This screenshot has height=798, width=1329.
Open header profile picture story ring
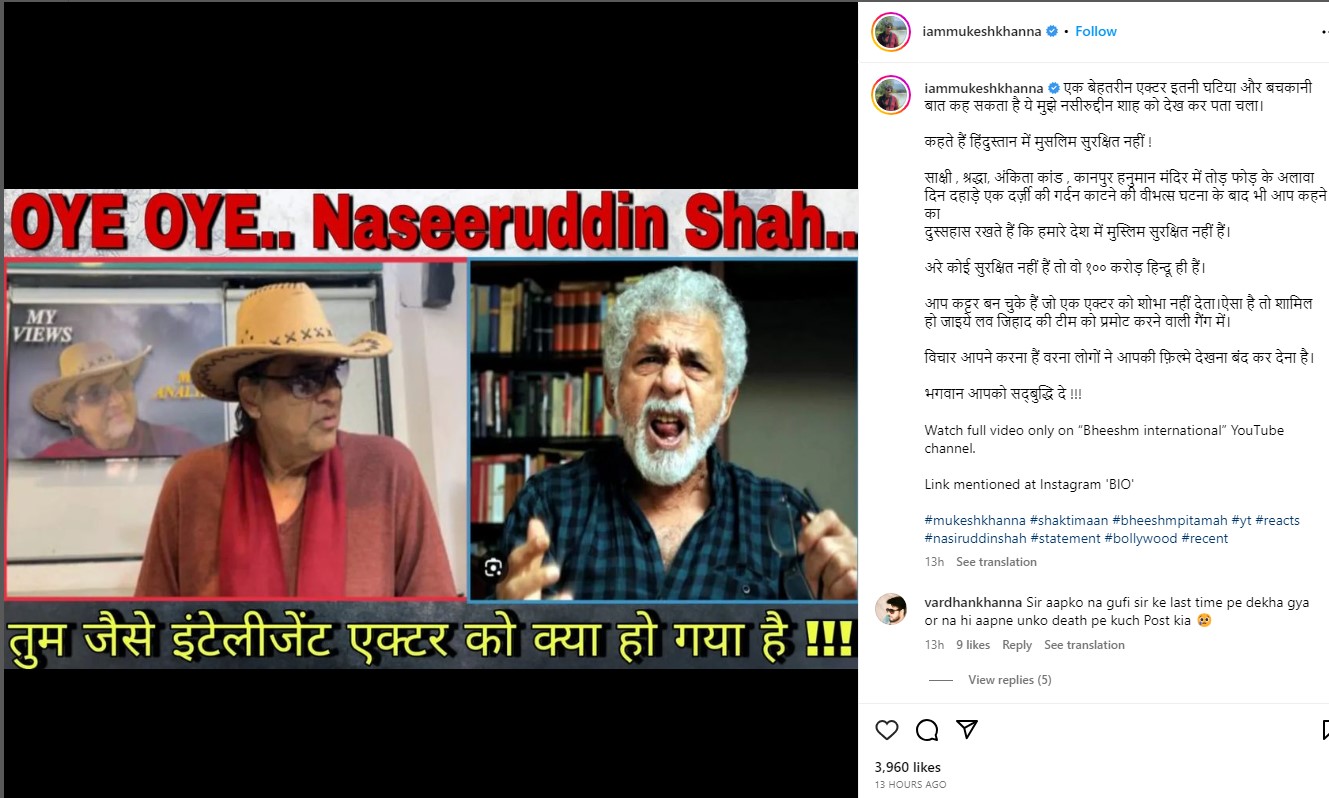pyautogui.click(x=890, y=32)
